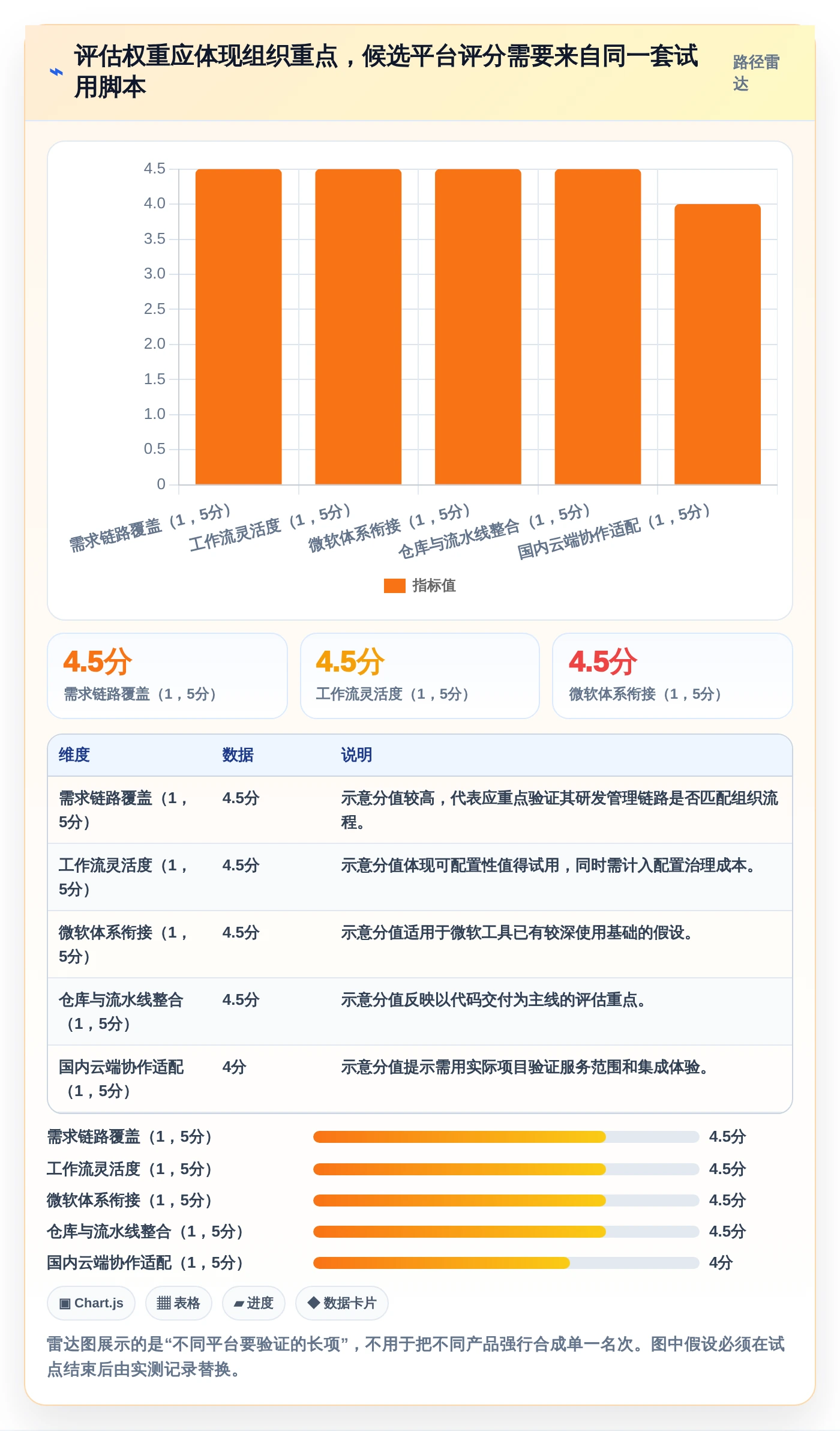Image resolution: width=840 pixels, height=1431 pixels.
Task: Click the 4分 value in the table
Action: [x=235, y=1067]
